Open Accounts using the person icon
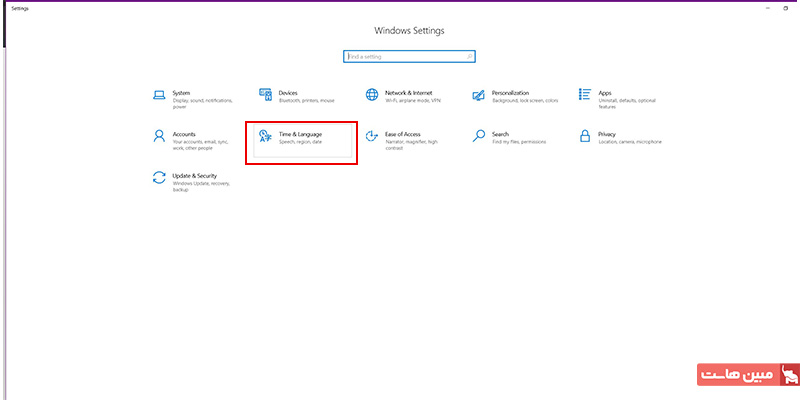 click(159, 136)
